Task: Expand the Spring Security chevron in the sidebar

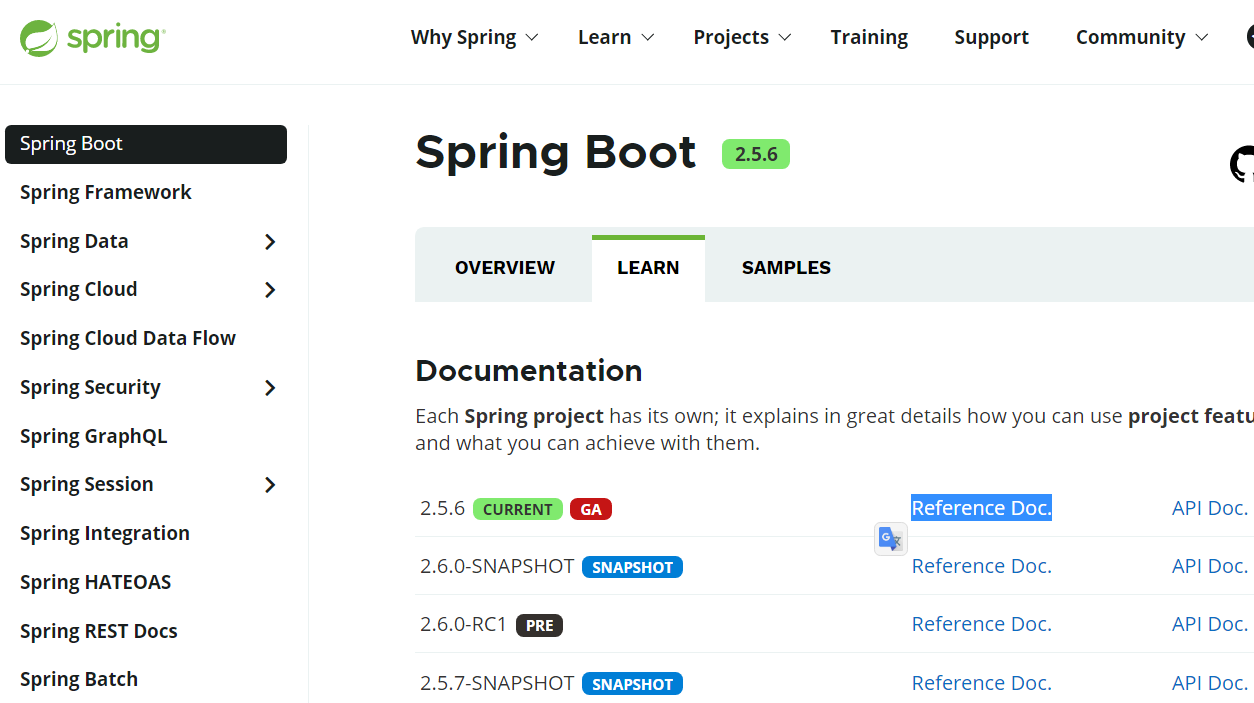Action: (x=270, y=388)
